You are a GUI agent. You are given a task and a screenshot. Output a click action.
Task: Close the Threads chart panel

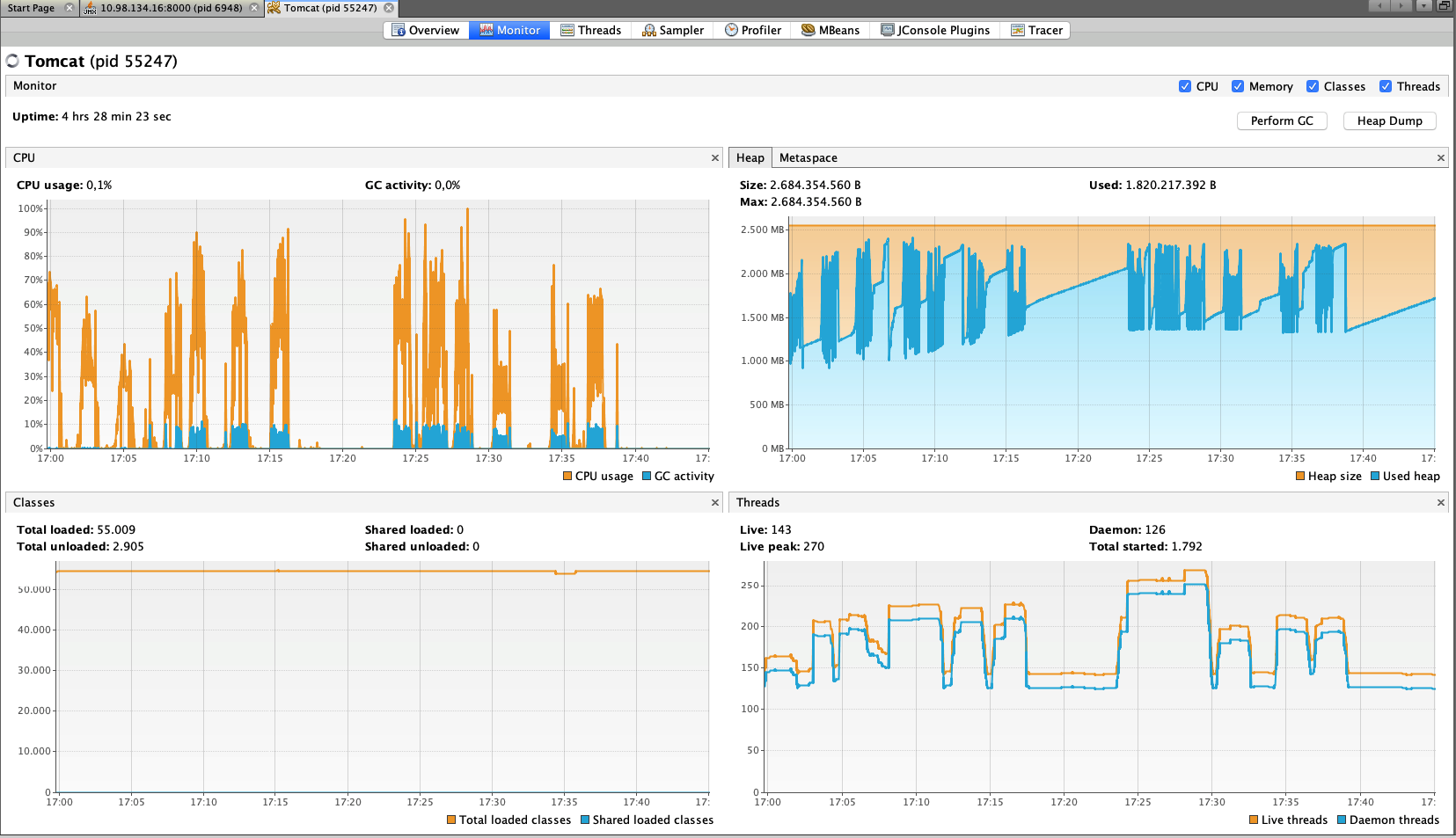pos(1441,503)
